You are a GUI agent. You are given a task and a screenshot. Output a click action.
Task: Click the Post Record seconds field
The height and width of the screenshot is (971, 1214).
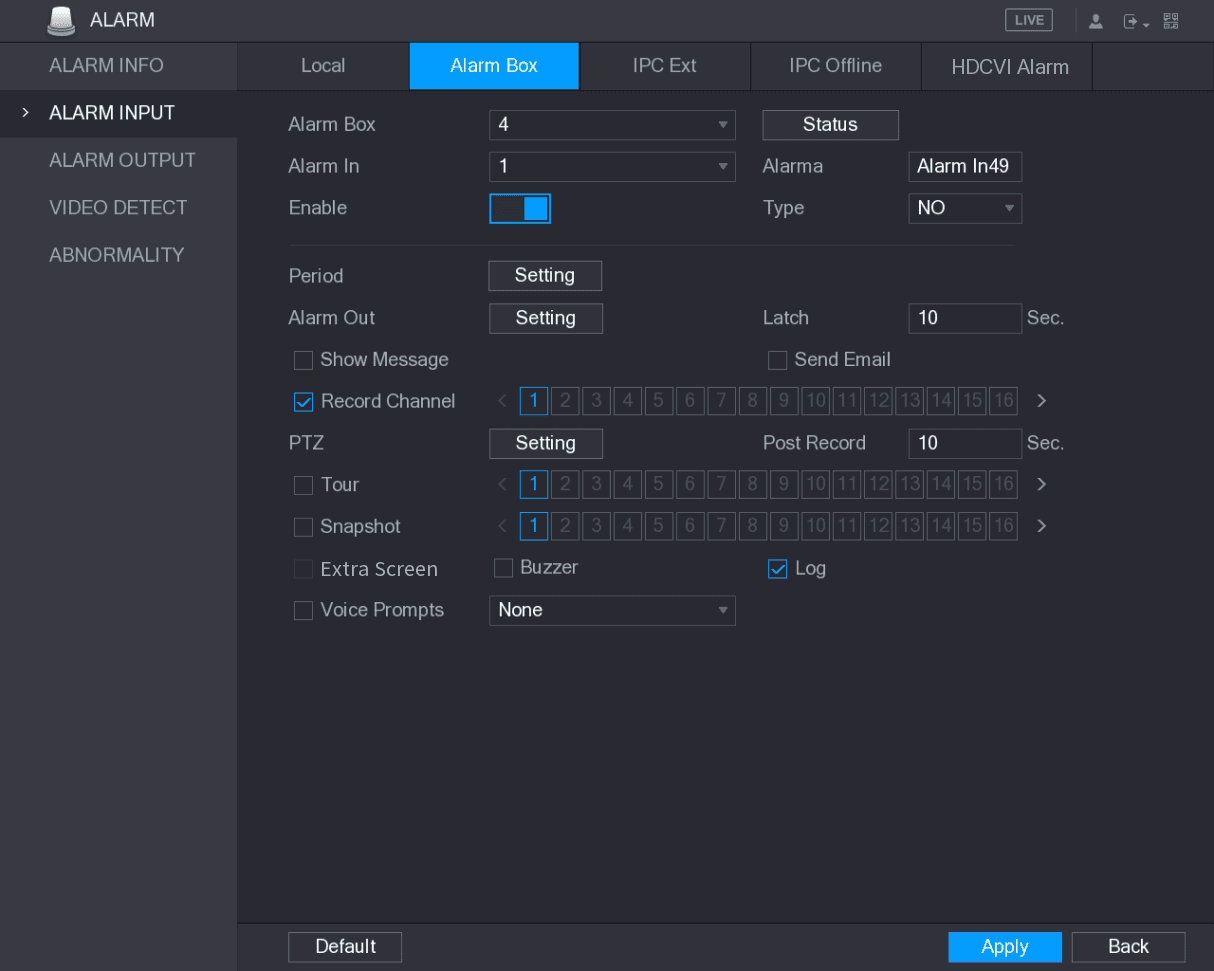[x=965, y=443]
